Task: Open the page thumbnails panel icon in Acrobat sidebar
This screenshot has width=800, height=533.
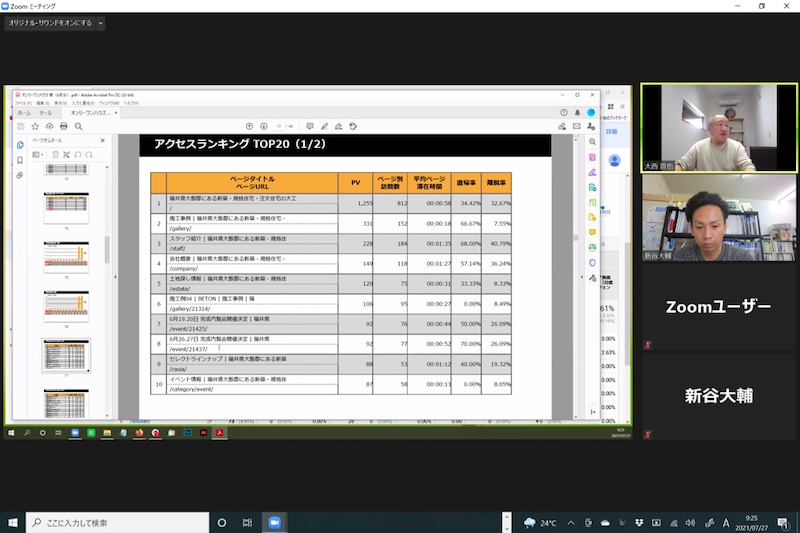Action: (20, 145)
